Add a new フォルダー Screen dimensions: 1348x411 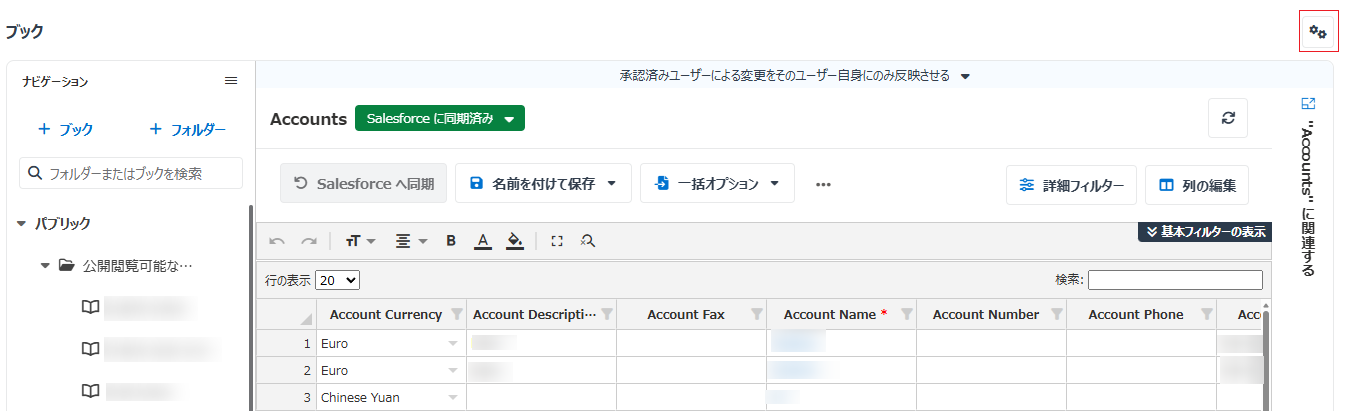click(x=187, y=129)
